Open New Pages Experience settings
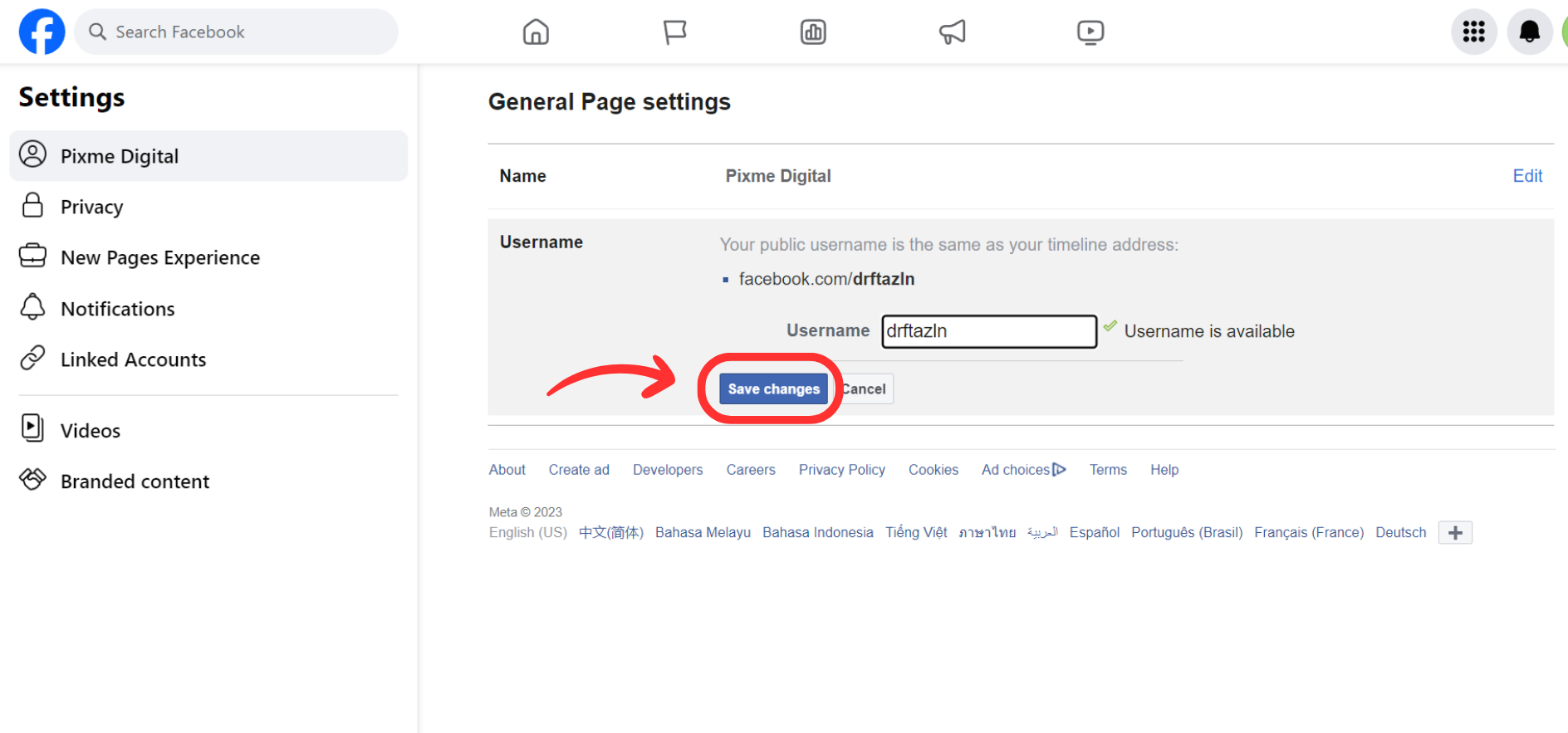 coord(159,258)
